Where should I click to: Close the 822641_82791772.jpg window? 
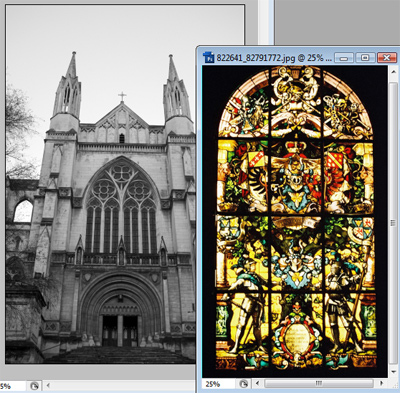tap(387, 58)
